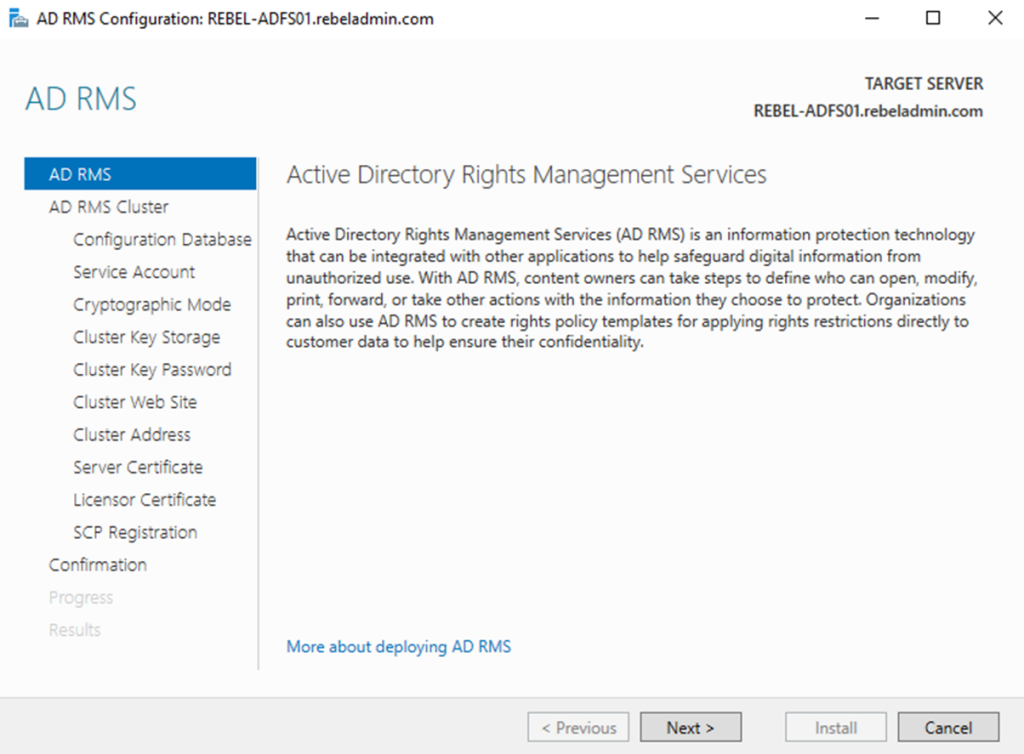Click the Install button
Image resolution: width=1024 pixels, height=754 pixels.
[835, 727]
